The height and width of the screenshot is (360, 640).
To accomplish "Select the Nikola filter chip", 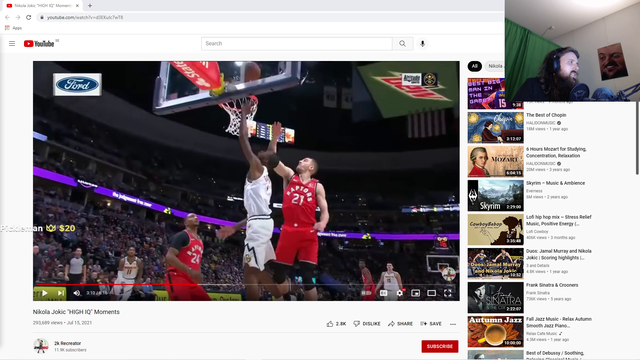I will 495,66.
